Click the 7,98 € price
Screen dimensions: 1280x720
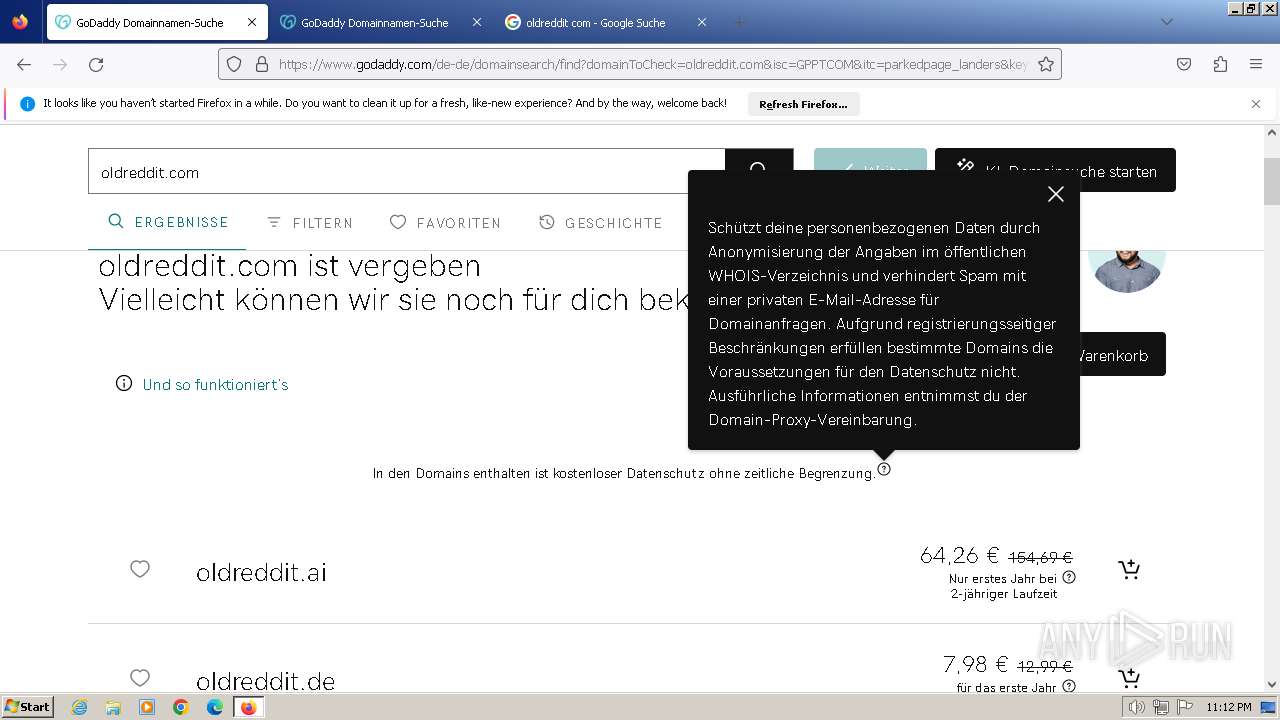coord(975,664)
